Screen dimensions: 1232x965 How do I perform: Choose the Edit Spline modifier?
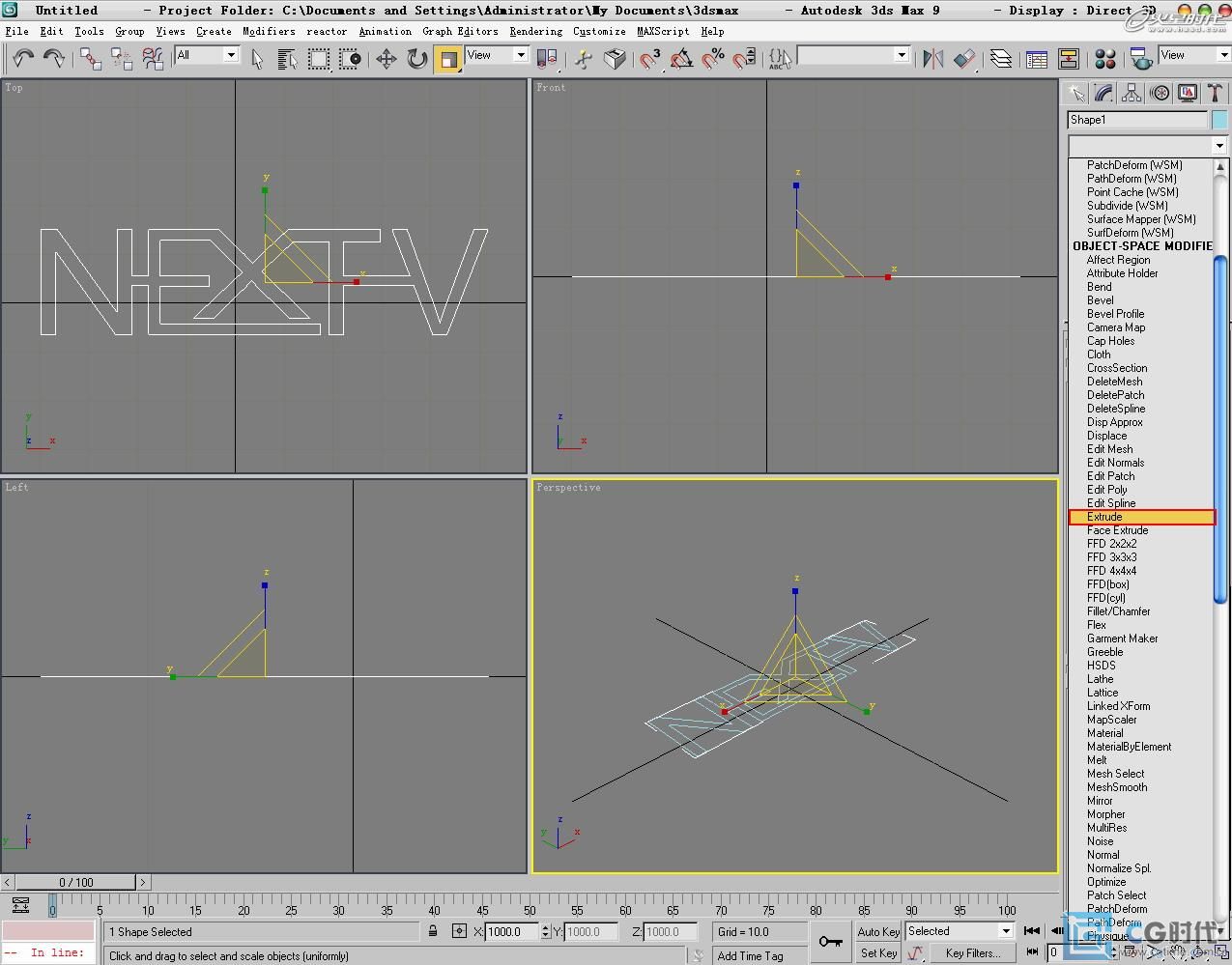click(x=1111, y=503)
